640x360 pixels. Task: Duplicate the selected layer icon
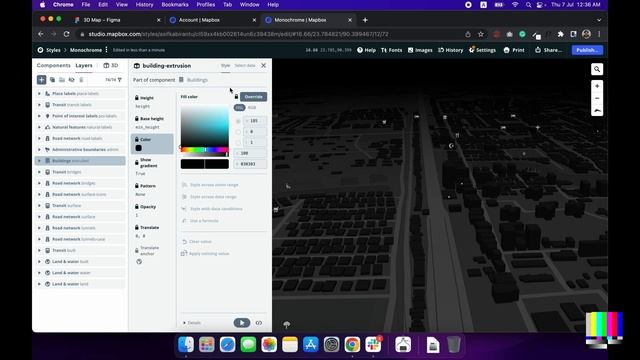point(52,80)
